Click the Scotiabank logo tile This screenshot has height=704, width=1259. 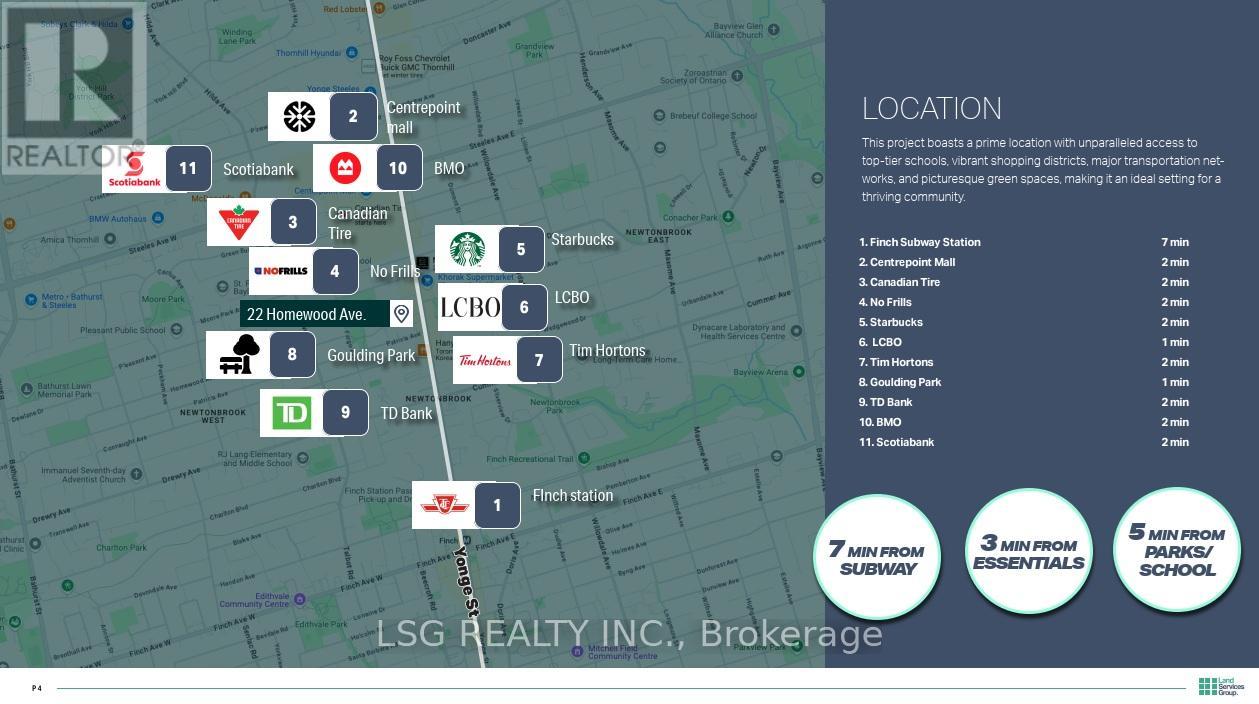tap(134, 169)
